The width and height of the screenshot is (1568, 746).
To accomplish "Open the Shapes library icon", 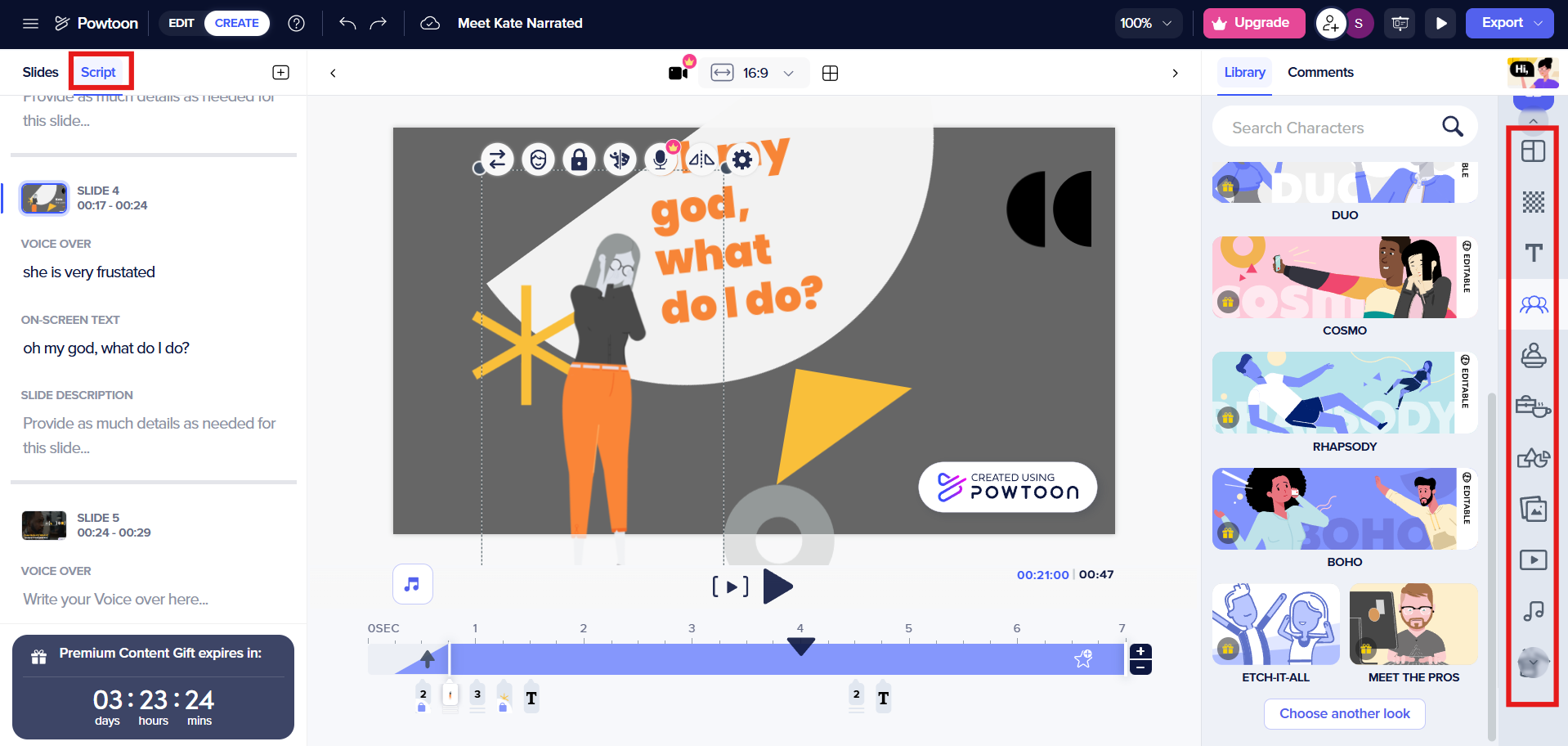I will 1533,458.
